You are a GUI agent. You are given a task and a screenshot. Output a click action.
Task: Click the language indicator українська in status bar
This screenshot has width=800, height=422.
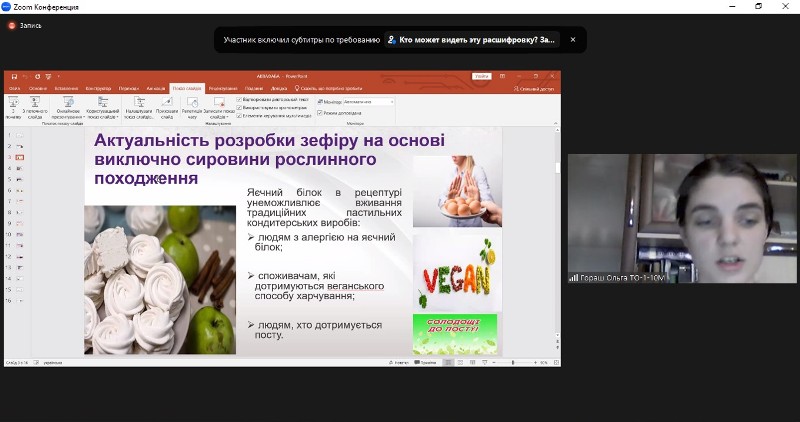[53, 363]
